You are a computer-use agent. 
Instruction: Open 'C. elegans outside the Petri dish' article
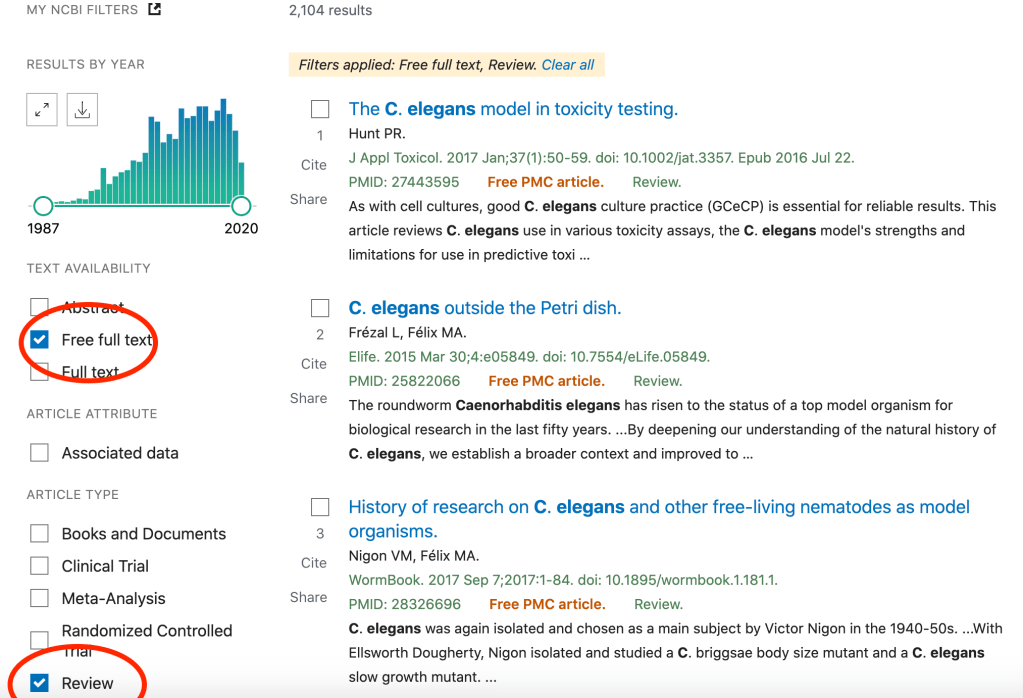pyautogui.click(x=484, y=308)
